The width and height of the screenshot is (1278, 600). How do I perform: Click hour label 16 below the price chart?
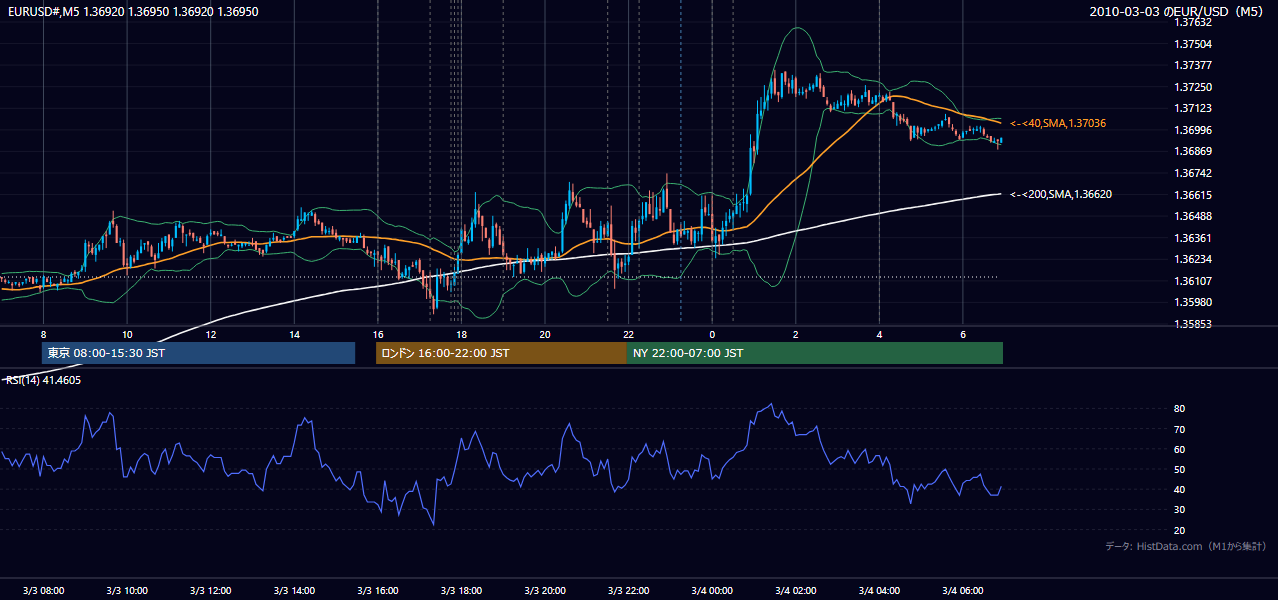click(377, 334)
